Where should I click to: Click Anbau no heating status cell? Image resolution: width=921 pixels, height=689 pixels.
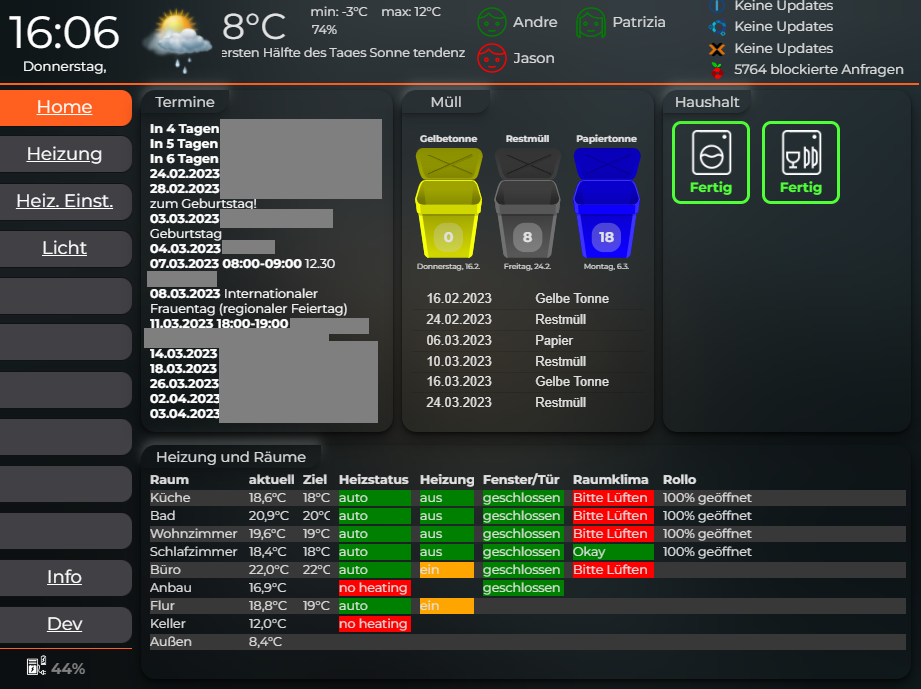tap(375, 588)
